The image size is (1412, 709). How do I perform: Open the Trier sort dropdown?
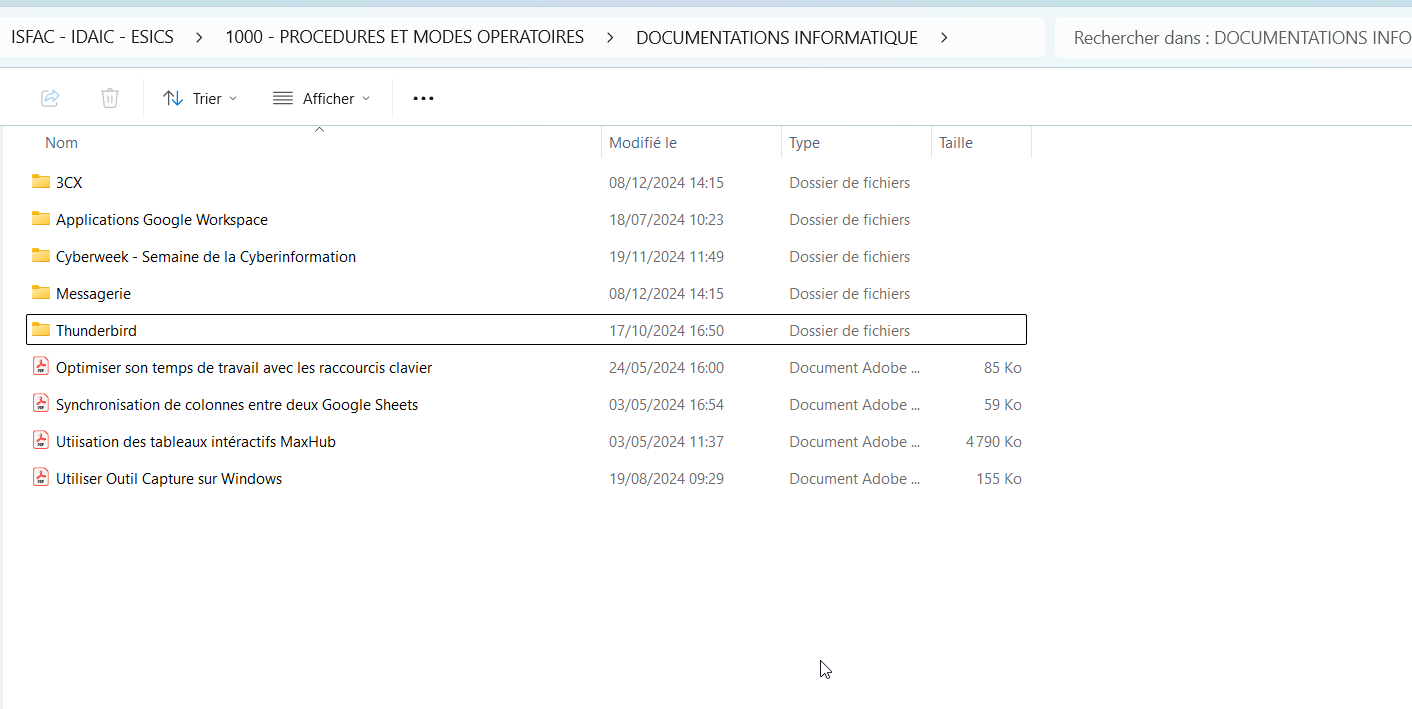click(x=200, y=98)
